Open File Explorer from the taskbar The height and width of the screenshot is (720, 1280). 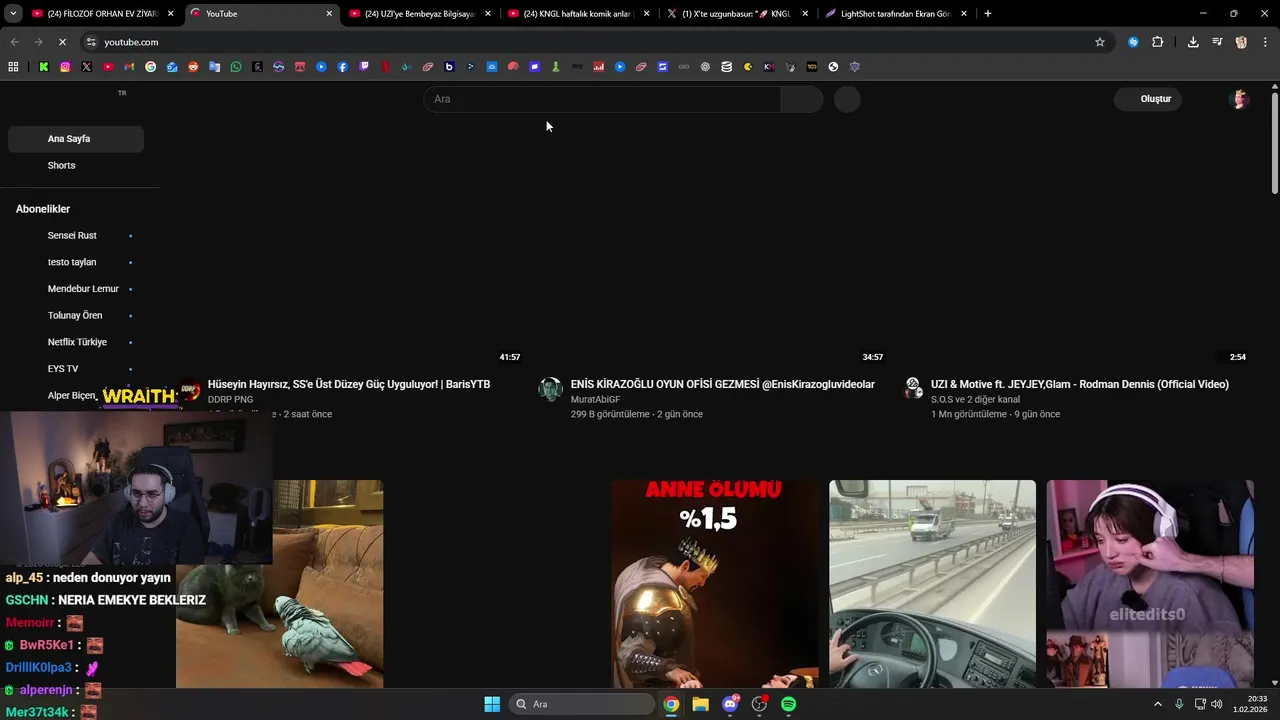tap(700, 704)
